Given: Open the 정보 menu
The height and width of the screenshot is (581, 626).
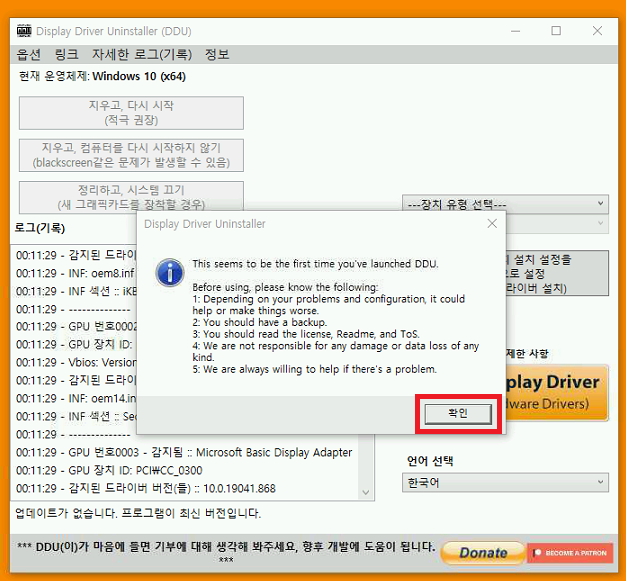Looking at the screenshot, I should (x=217, y=54).
